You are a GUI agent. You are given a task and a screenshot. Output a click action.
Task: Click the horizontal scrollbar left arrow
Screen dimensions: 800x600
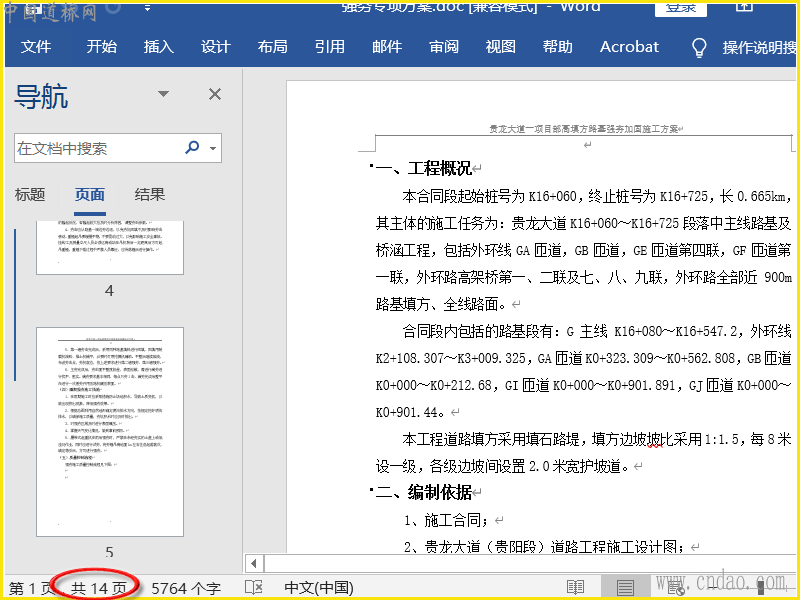(x=254, y=564)
